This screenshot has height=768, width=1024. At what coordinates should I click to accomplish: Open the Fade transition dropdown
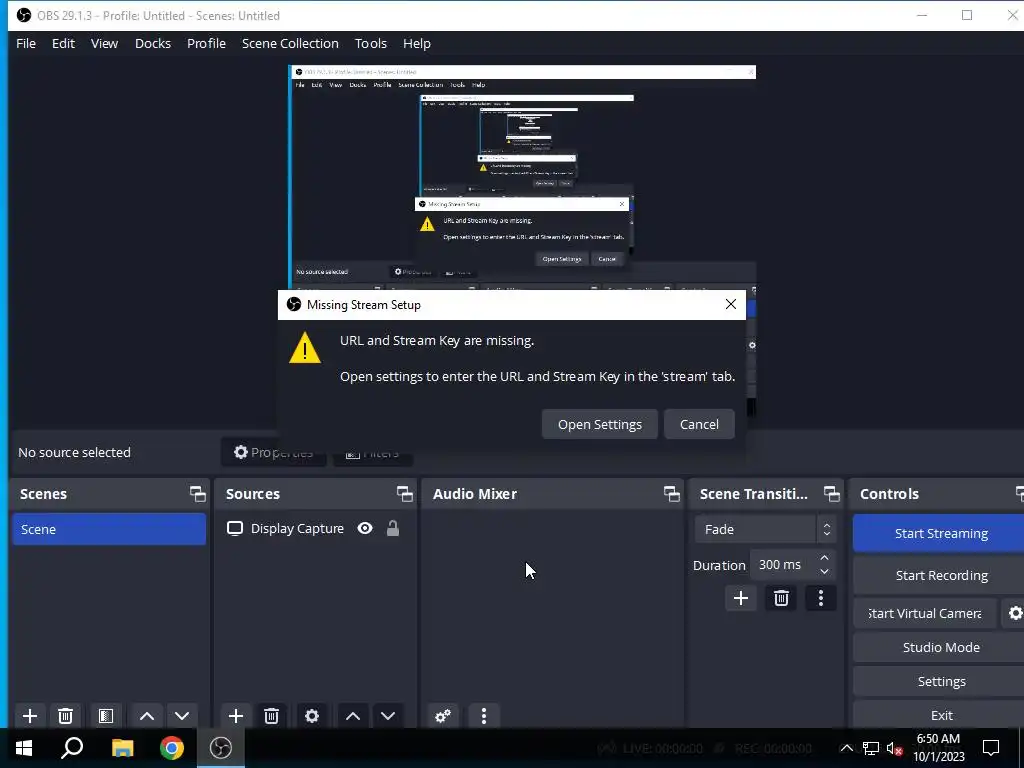point(765,529)
